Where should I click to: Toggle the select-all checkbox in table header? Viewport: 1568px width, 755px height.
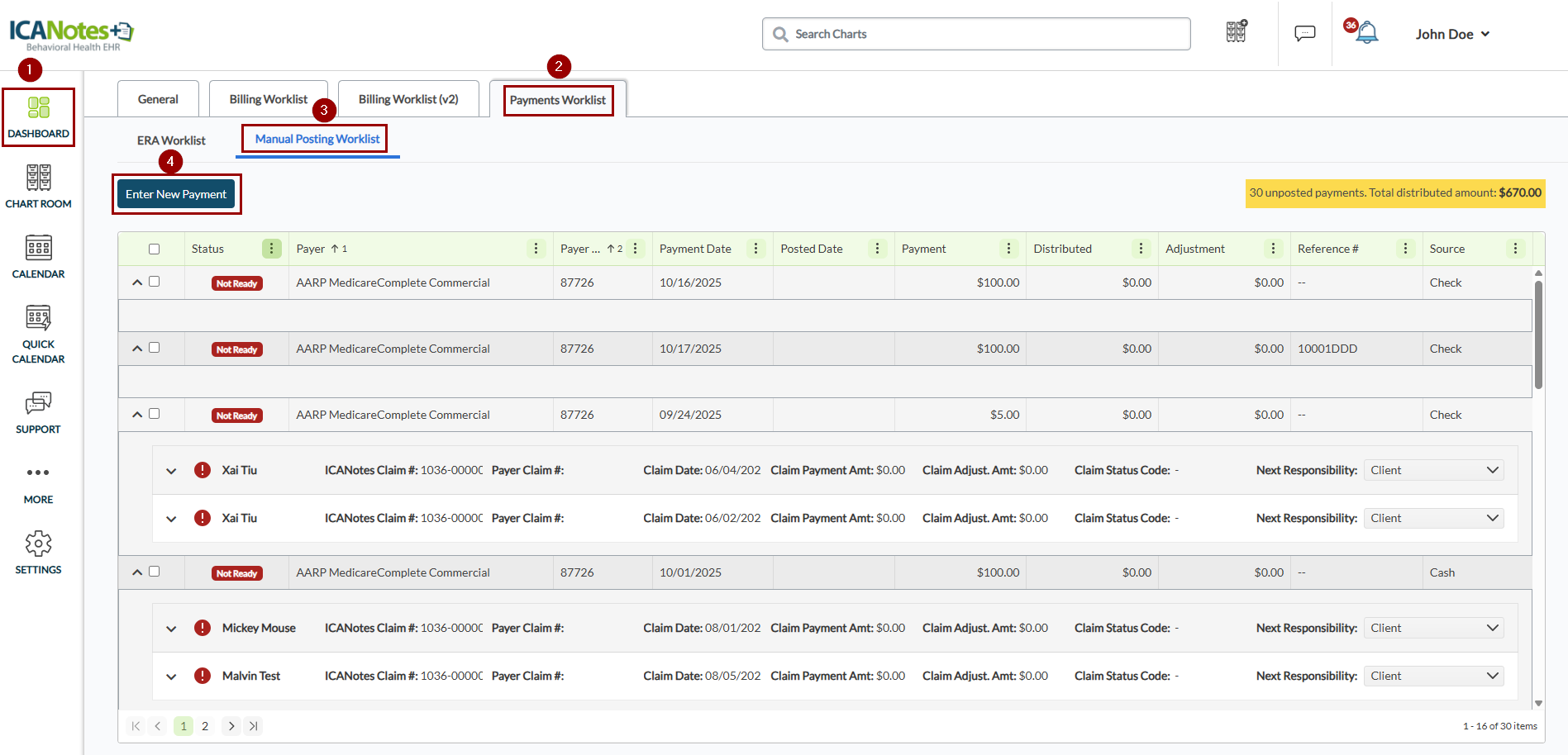[154, 249]
